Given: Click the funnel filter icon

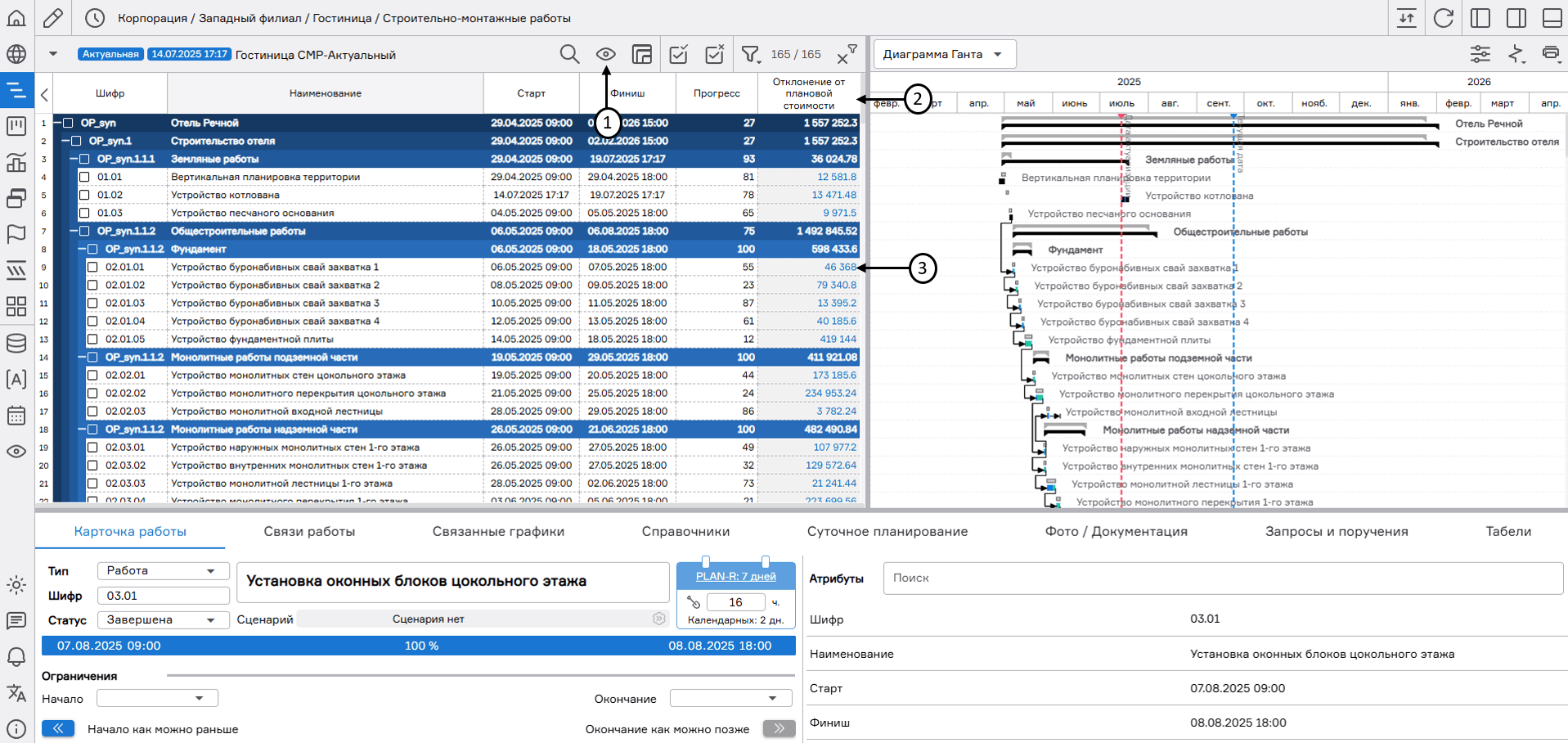Looking at the screenshot, I should [x=749, y=55].
